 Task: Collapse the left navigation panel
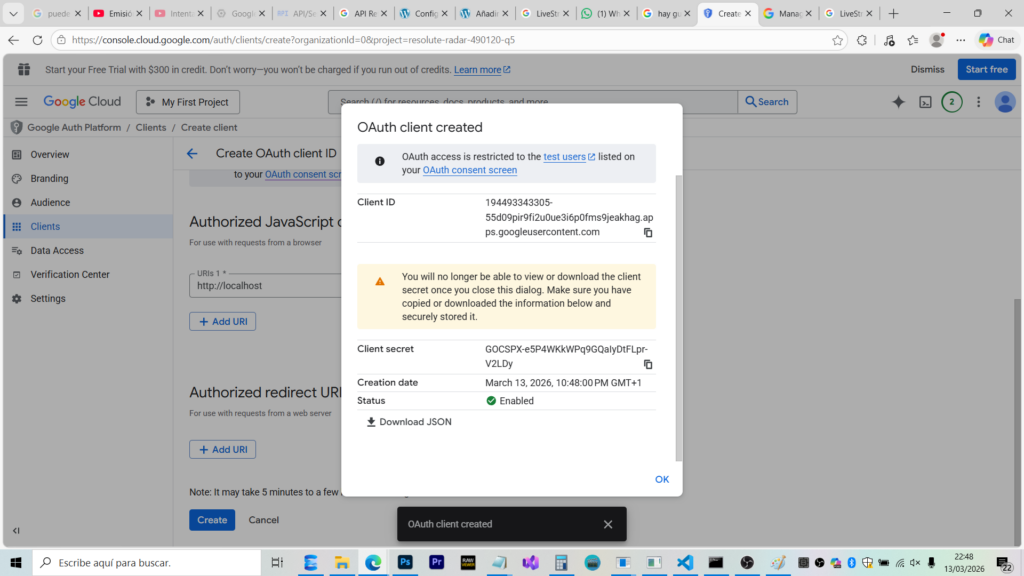(16, 530)
